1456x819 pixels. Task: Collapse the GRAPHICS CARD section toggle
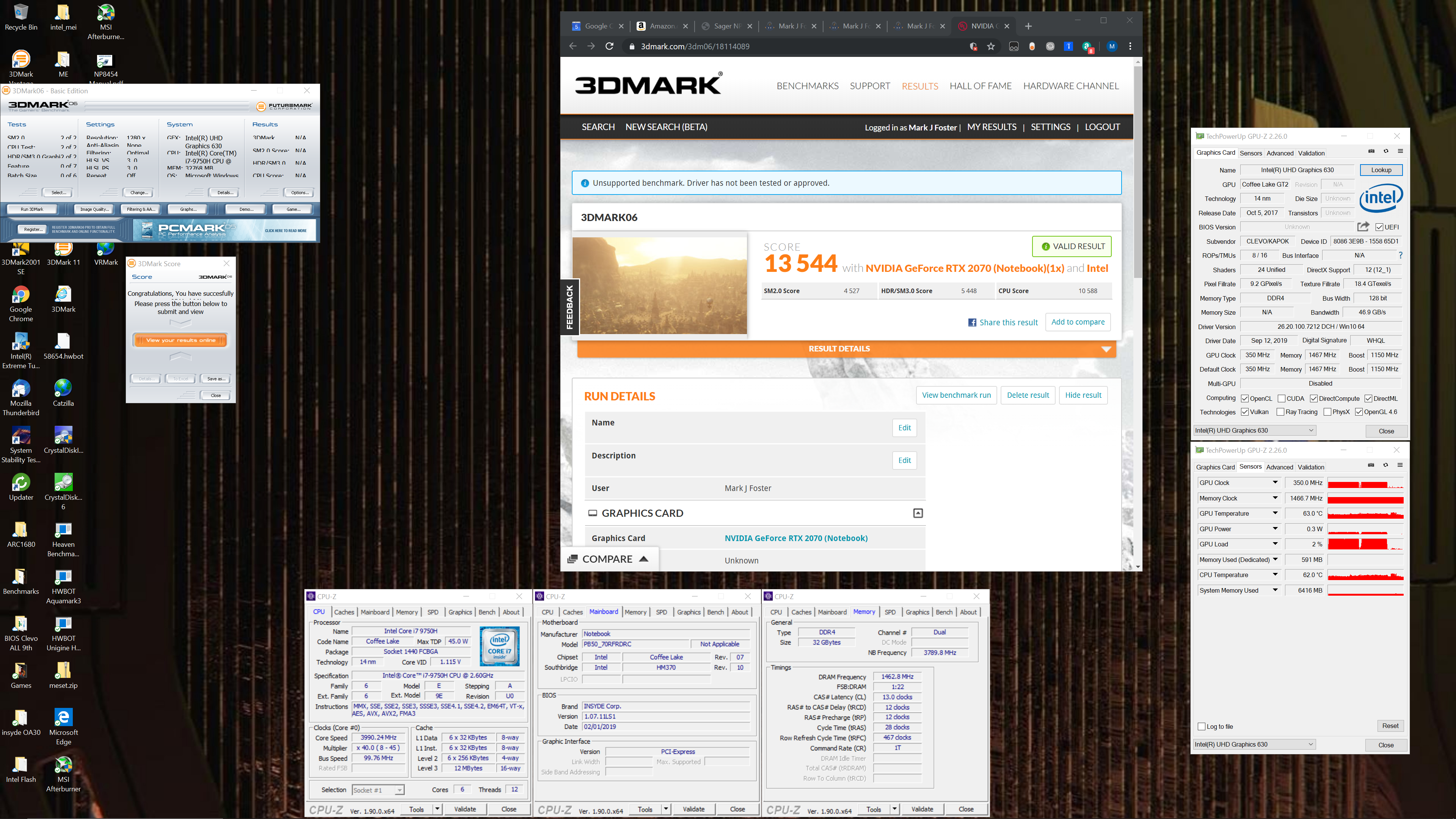[x=918, y=513]
